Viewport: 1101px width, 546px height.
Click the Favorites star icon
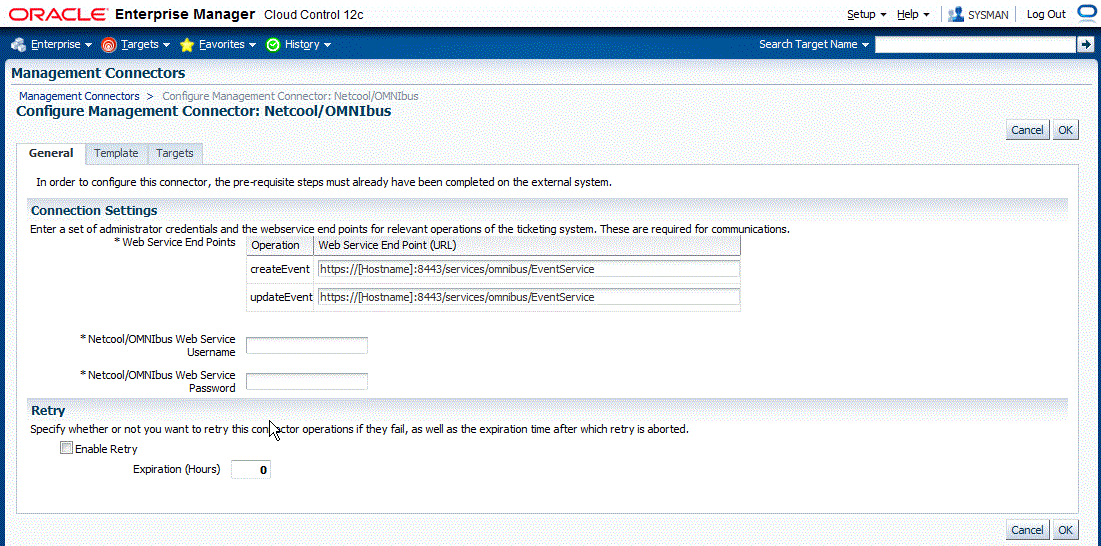tap(187, 45)
